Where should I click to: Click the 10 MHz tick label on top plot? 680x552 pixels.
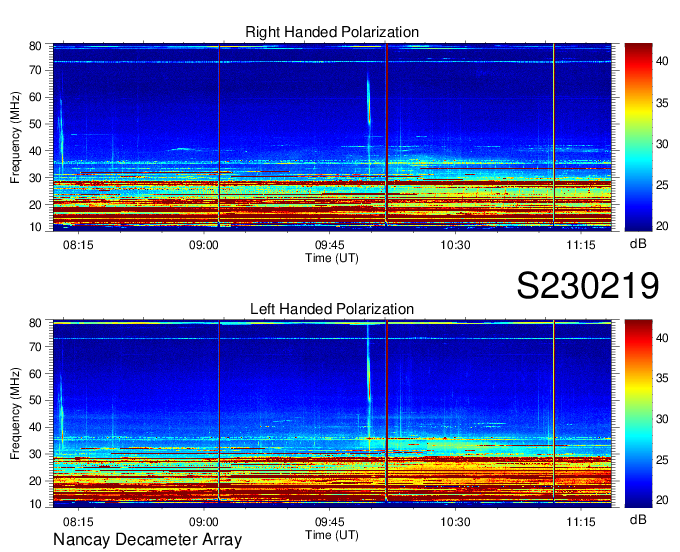click(35, 227)
